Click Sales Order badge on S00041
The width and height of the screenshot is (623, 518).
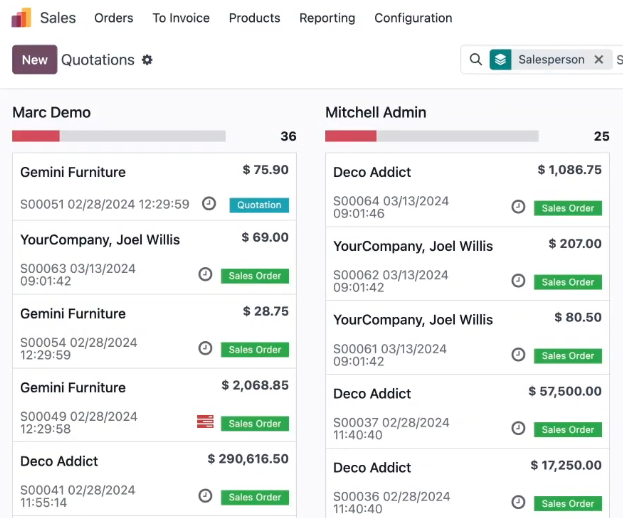coord(255,497)
